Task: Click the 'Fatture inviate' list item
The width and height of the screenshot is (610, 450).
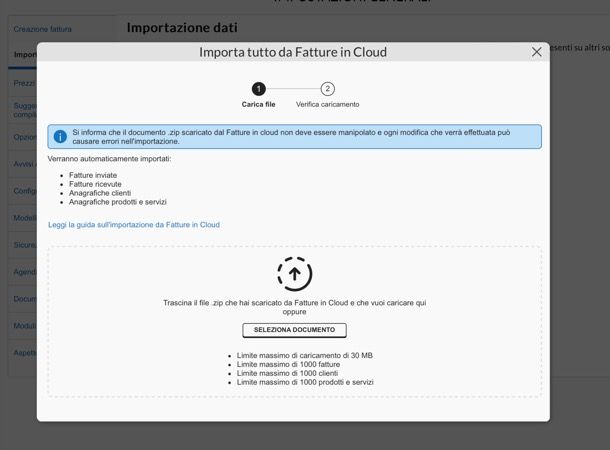Action: click(x=93, y=175)
